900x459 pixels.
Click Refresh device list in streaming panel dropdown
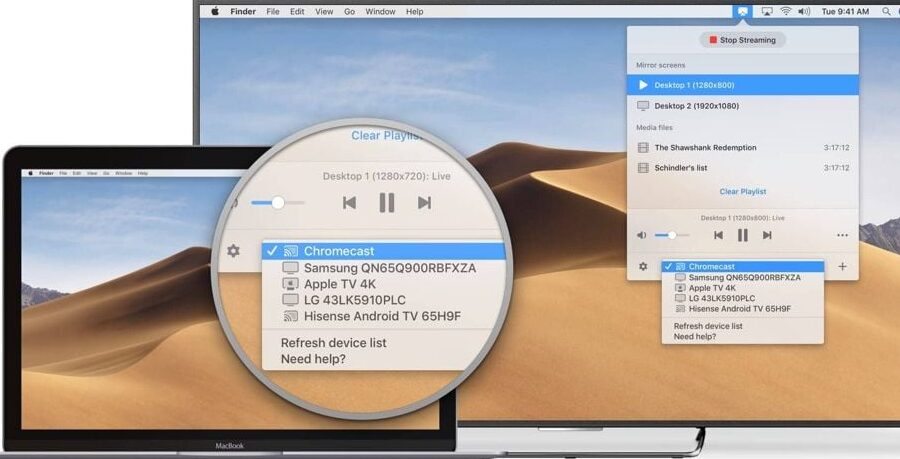708,326
